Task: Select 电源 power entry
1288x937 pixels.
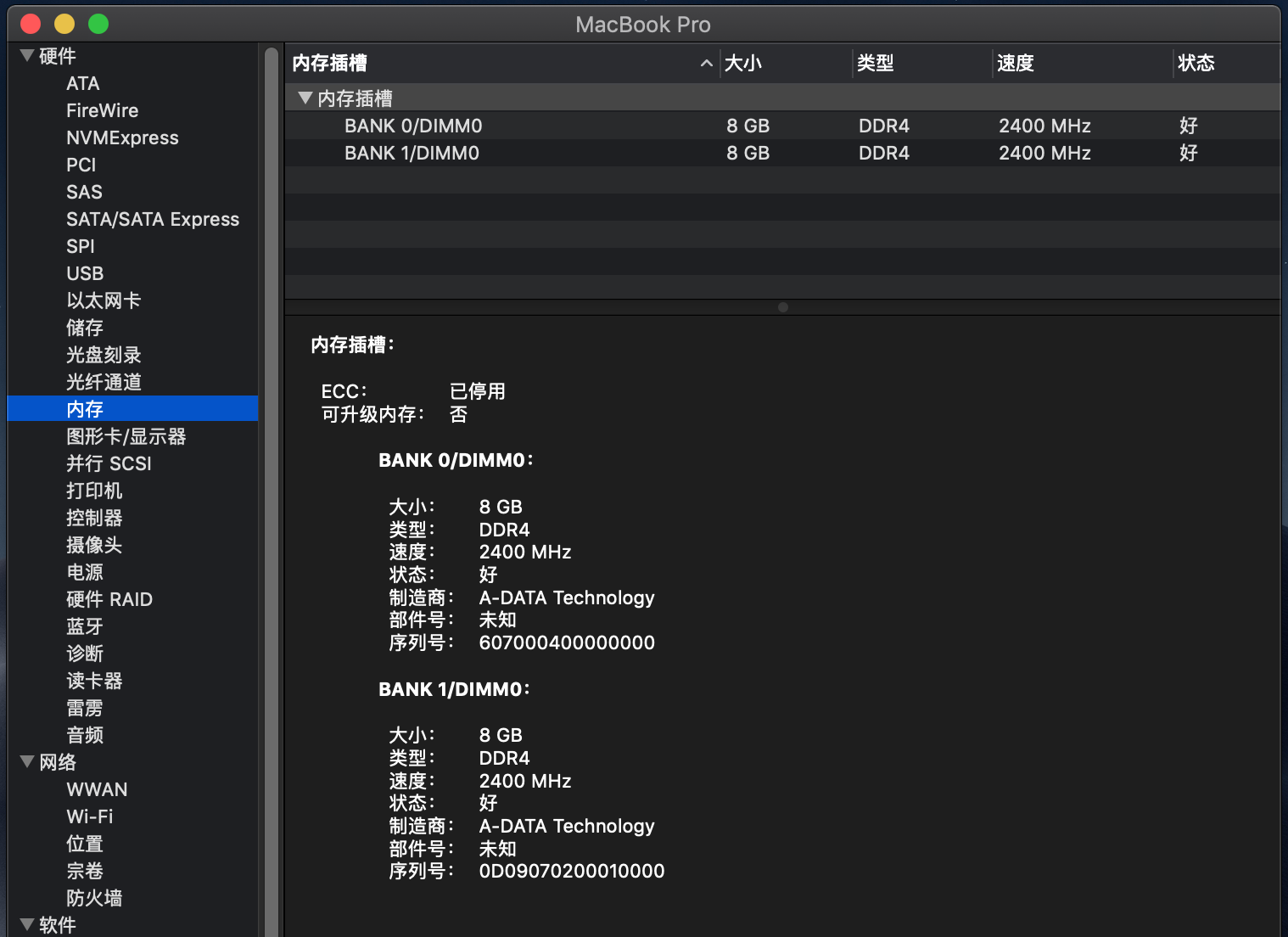Action: (85, 572)
